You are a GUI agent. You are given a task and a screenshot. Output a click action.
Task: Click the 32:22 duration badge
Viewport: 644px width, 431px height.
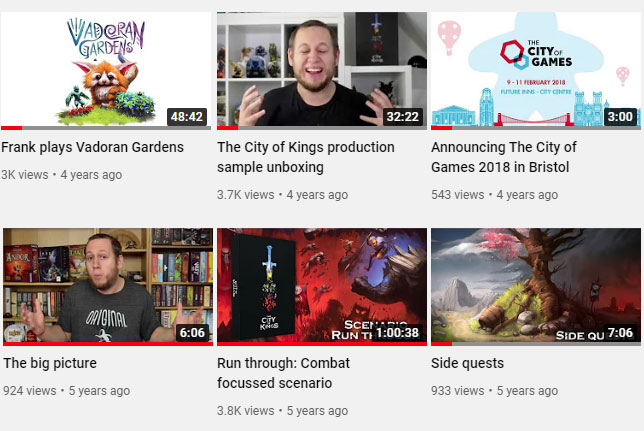click(x=402, y=117)
